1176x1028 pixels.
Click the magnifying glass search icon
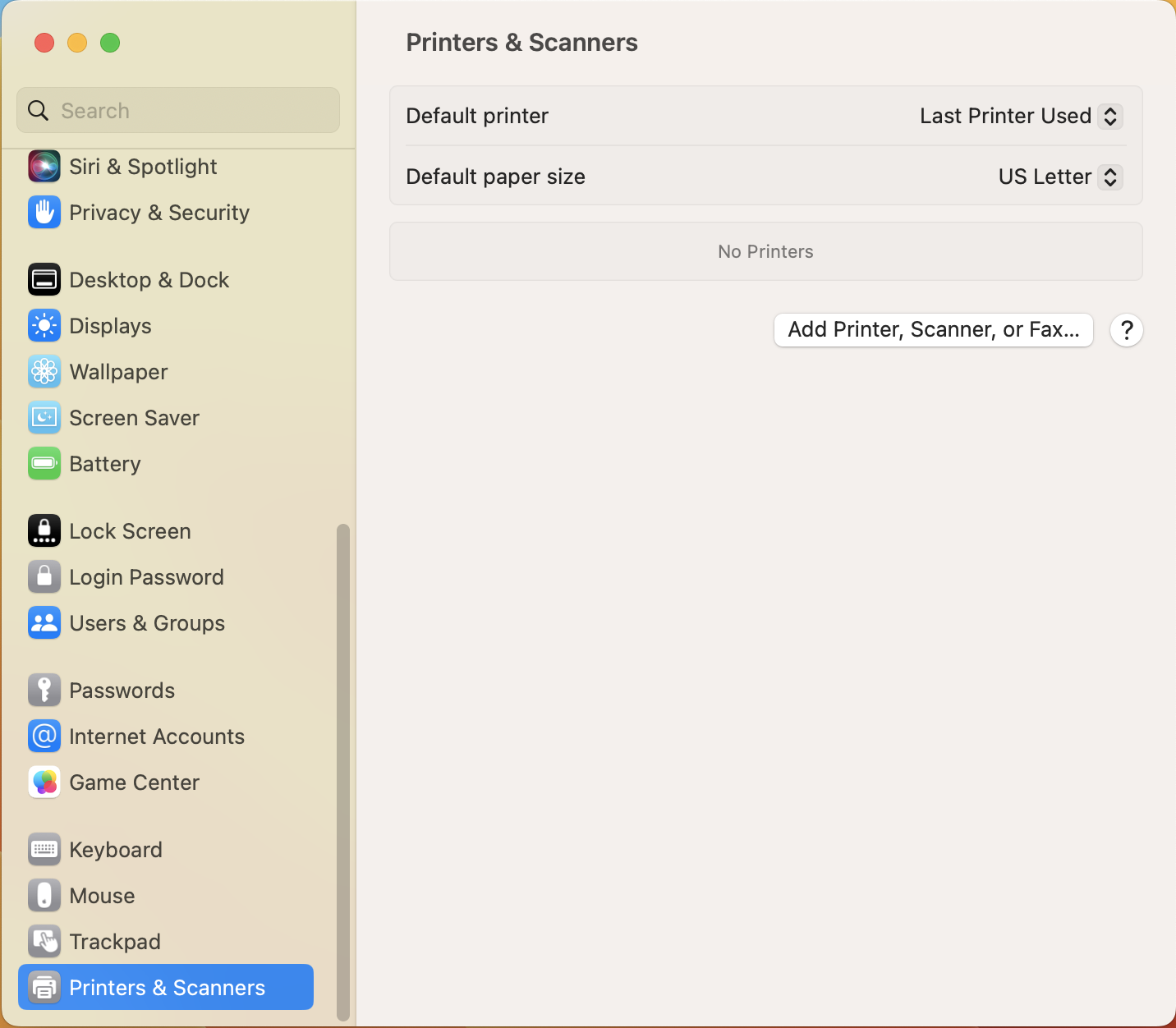tap(39, 110)
